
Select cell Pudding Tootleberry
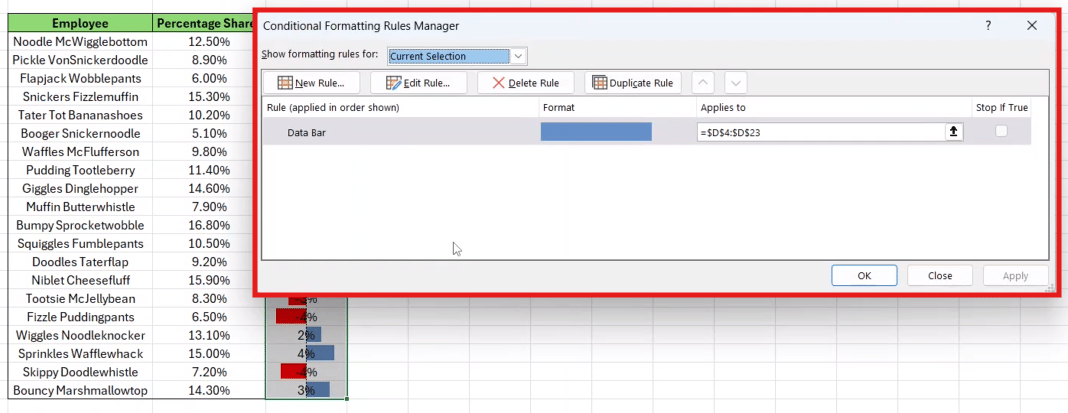pyautogui.click(x=80, y=170)
